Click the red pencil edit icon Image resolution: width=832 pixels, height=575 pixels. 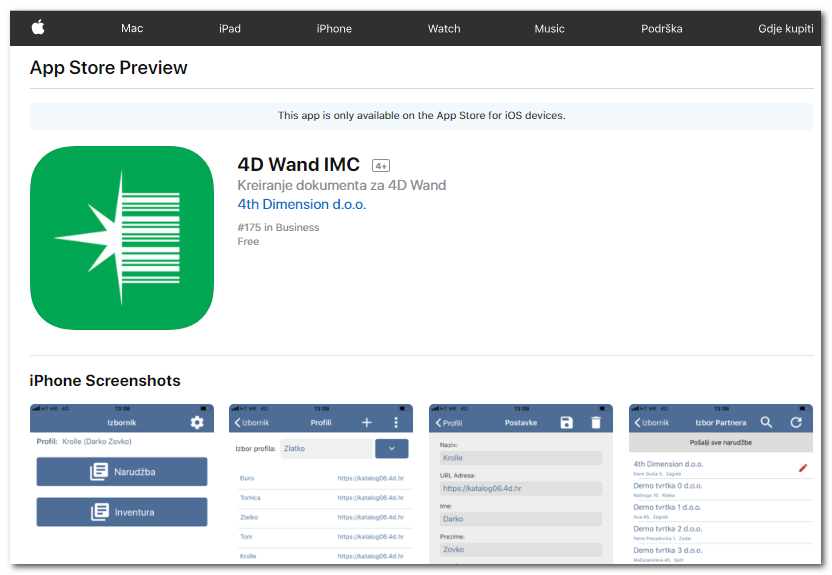[803, 467]
